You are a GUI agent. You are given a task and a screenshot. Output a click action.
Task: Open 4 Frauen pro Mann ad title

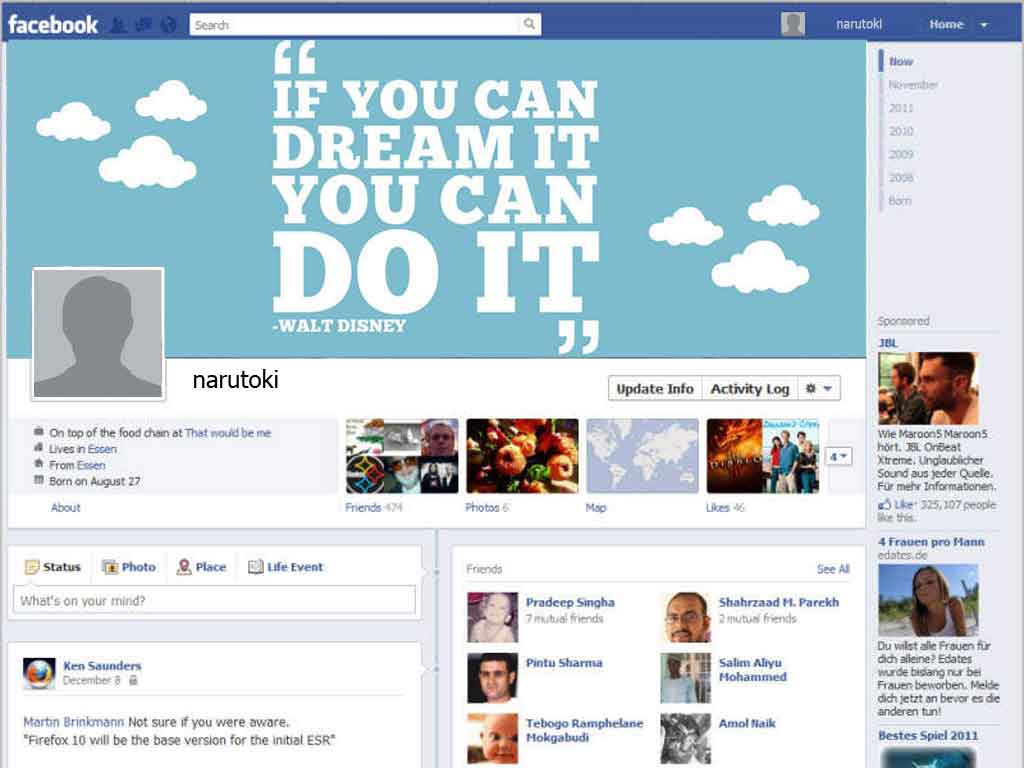pos(931,542)
